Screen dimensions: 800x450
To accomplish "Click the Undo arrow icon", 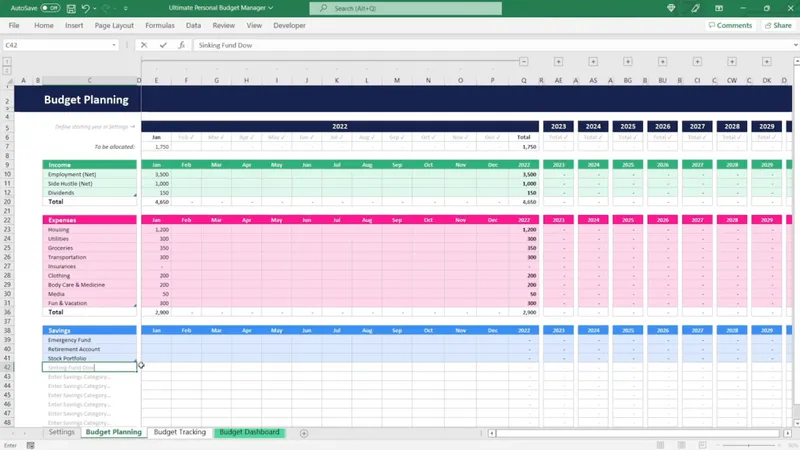I will 86,8.
